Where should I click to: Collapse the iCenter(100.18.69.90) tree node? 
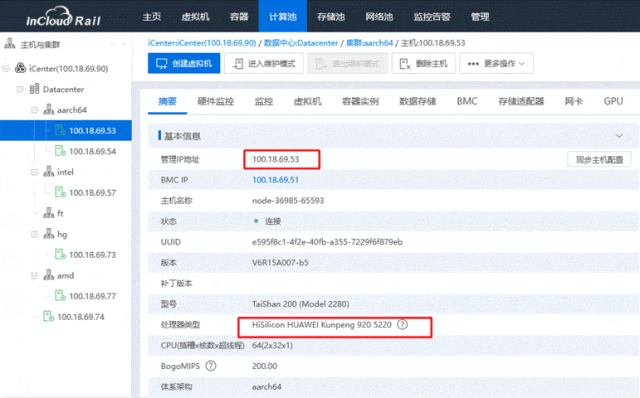tap(6, 68)
